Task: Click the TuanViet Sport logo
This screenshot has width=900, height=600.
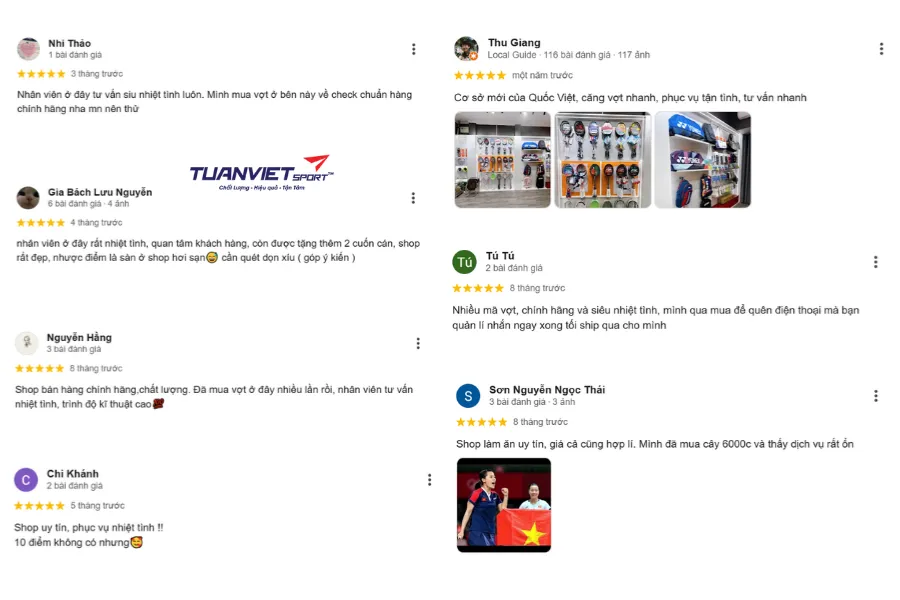Action: pyautogui.click(x=261, y=173)
